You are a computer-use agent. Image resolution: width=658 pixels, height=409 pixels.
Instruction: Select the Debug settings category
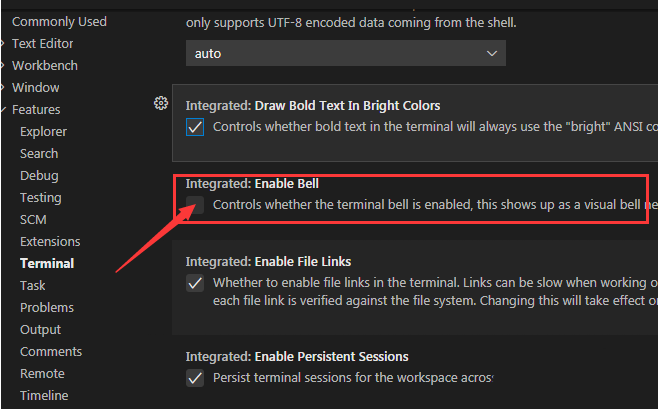[x=39, y=175]
